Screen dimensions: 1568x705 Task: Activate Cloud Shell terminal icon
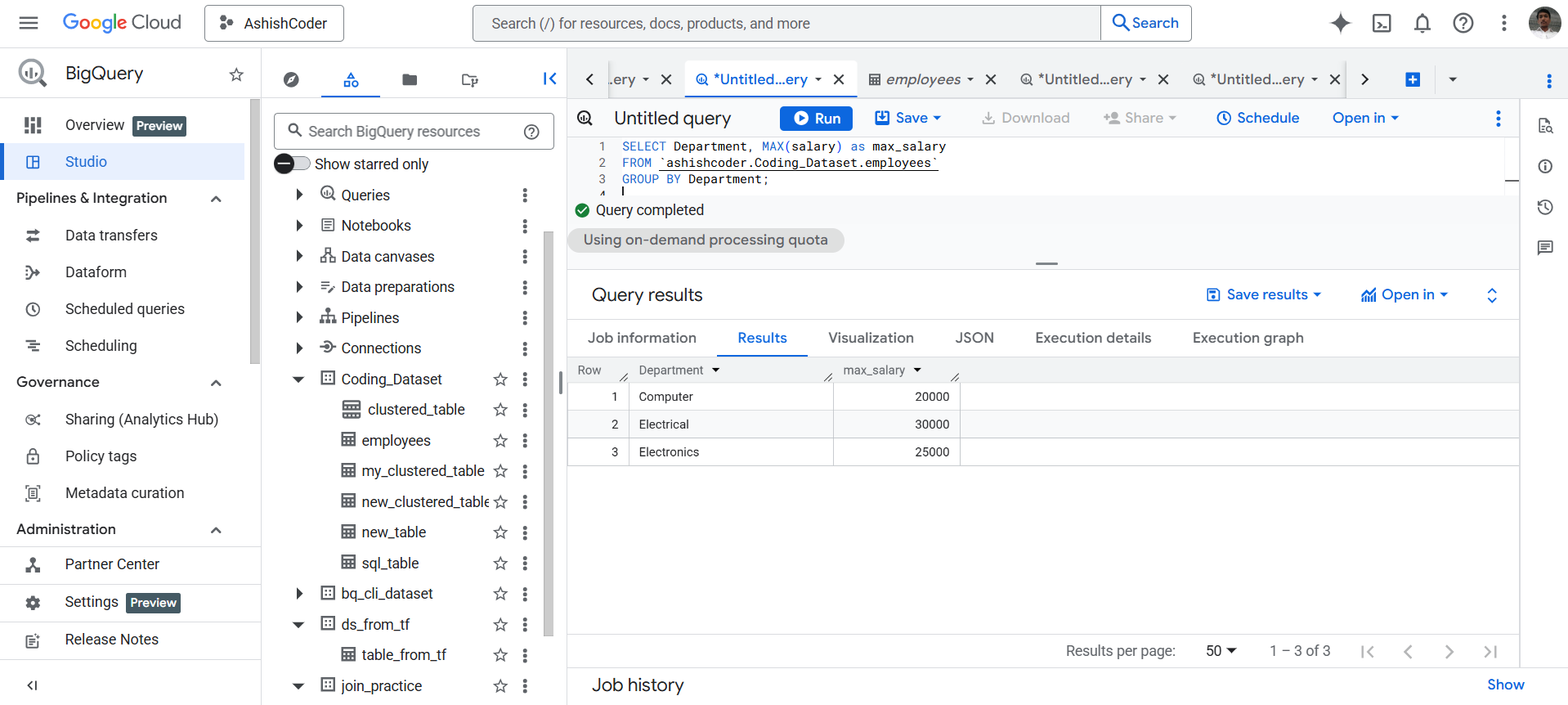(x=1382, y=23)
